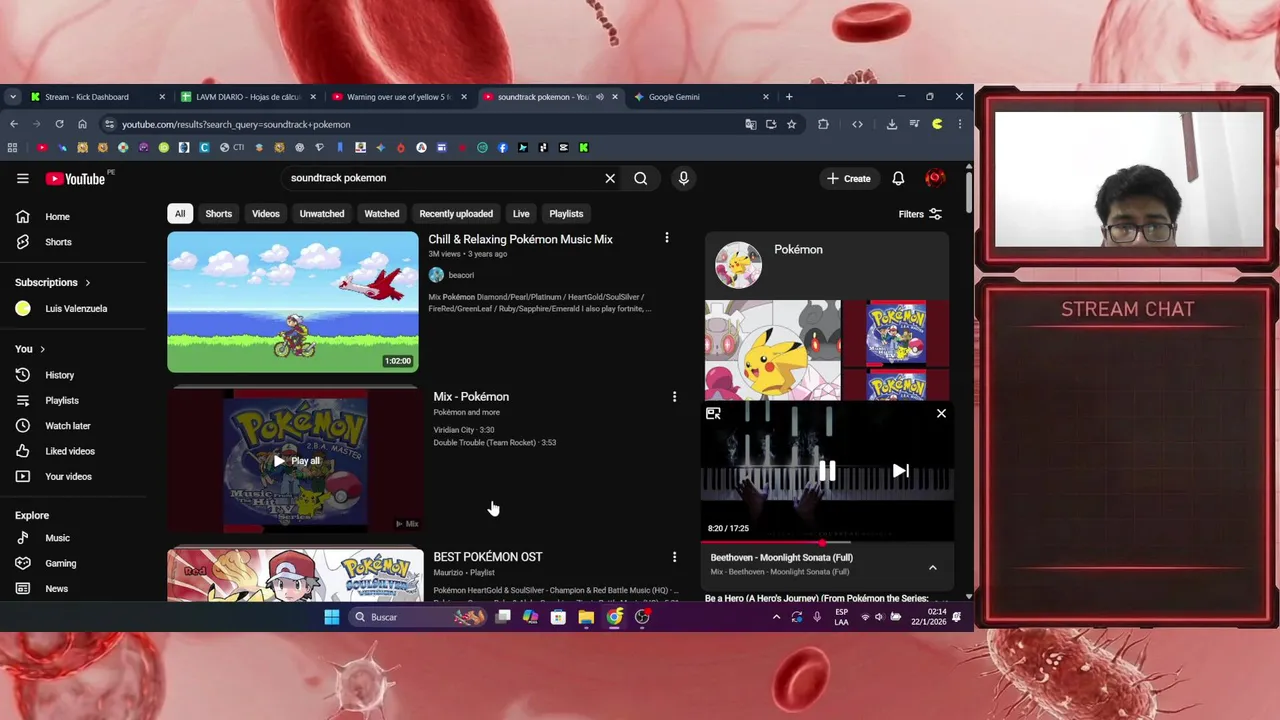The width and height of the screenshot is (1280, 720).
Task: Skip to next video in miniplayer
Action: coord(900,471)
